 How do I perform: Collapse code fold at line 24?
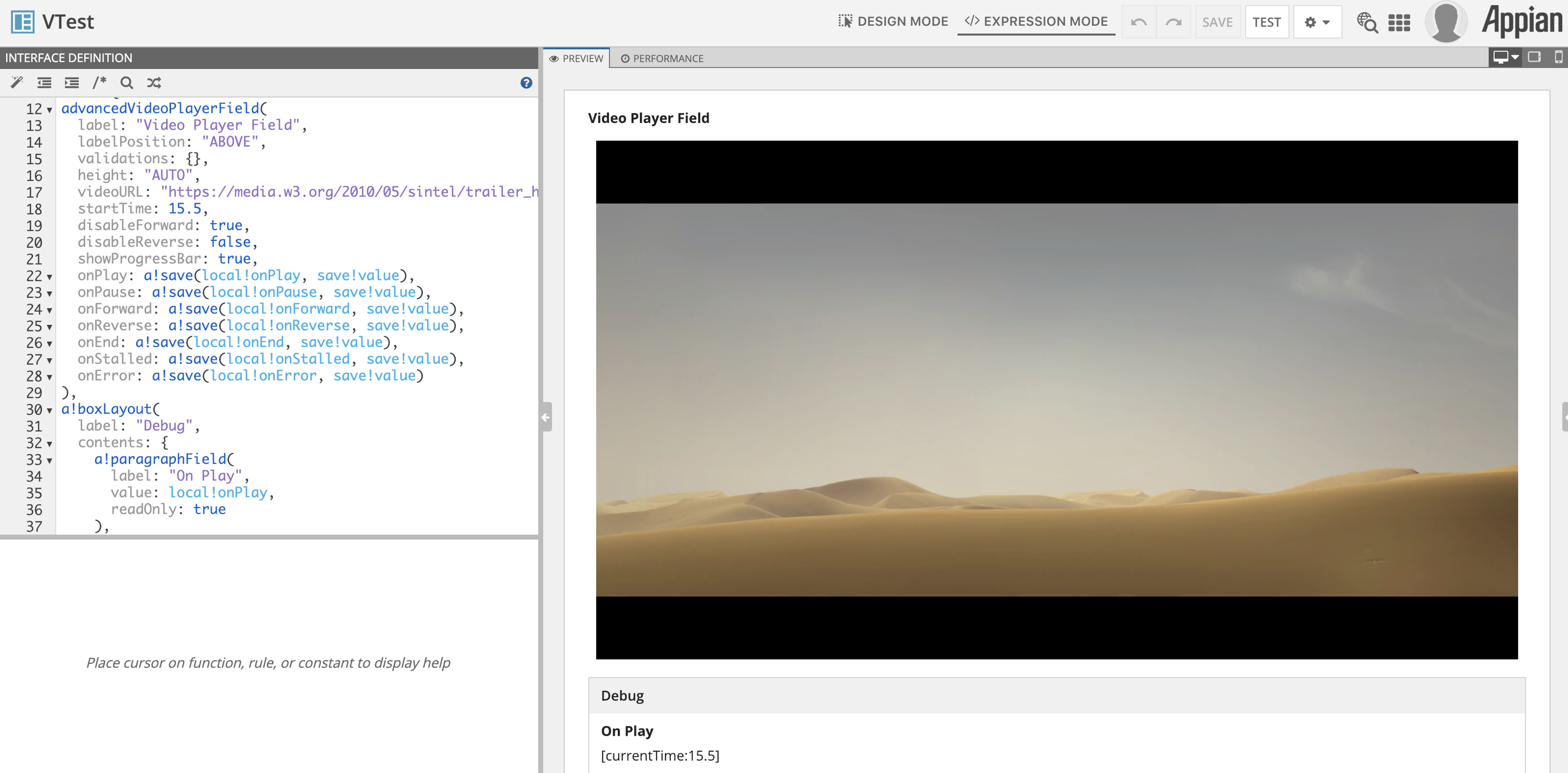49,311
